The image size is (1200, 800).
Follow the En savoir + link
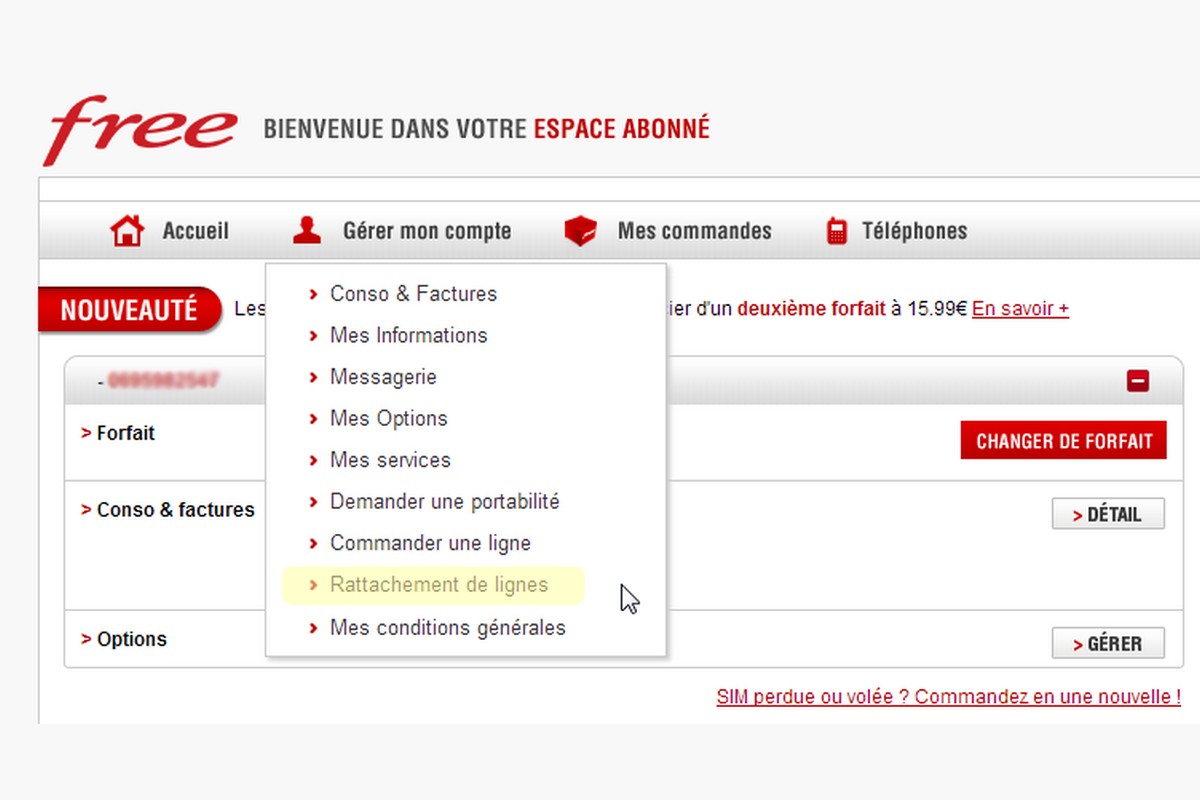point(1019,309)
